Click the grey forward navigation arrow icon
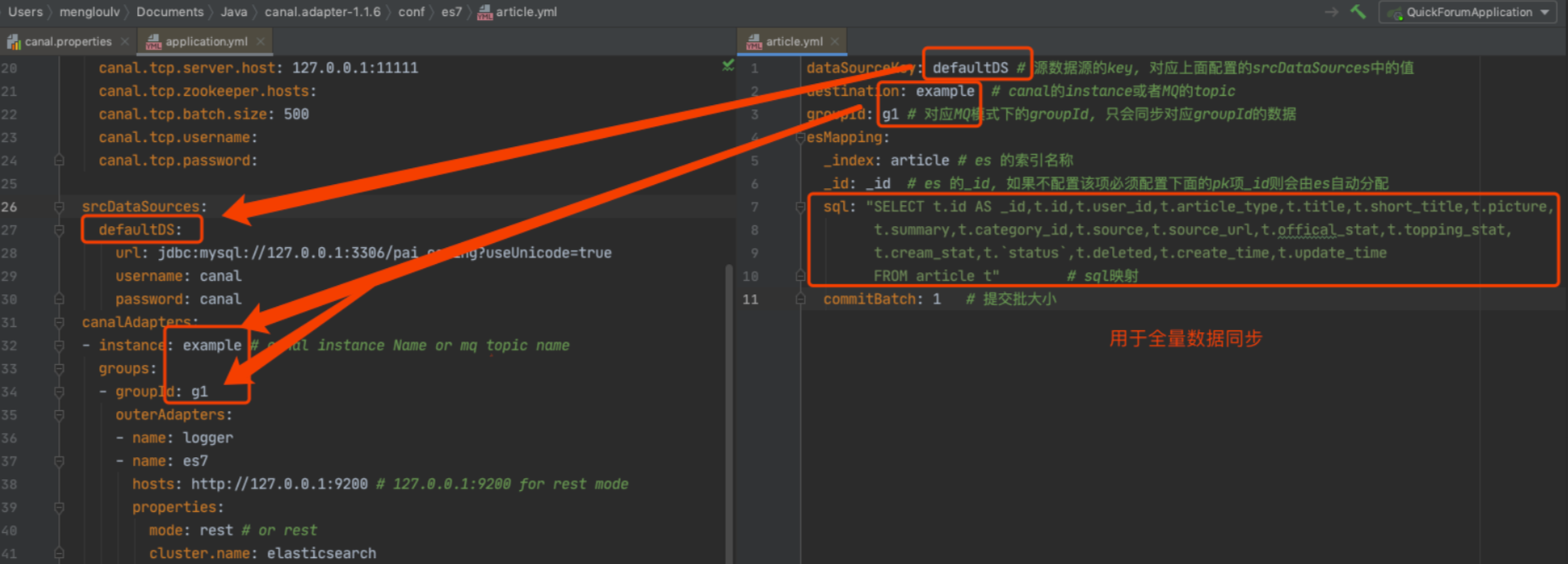The image size is (1568, 564). point(1331,12)
